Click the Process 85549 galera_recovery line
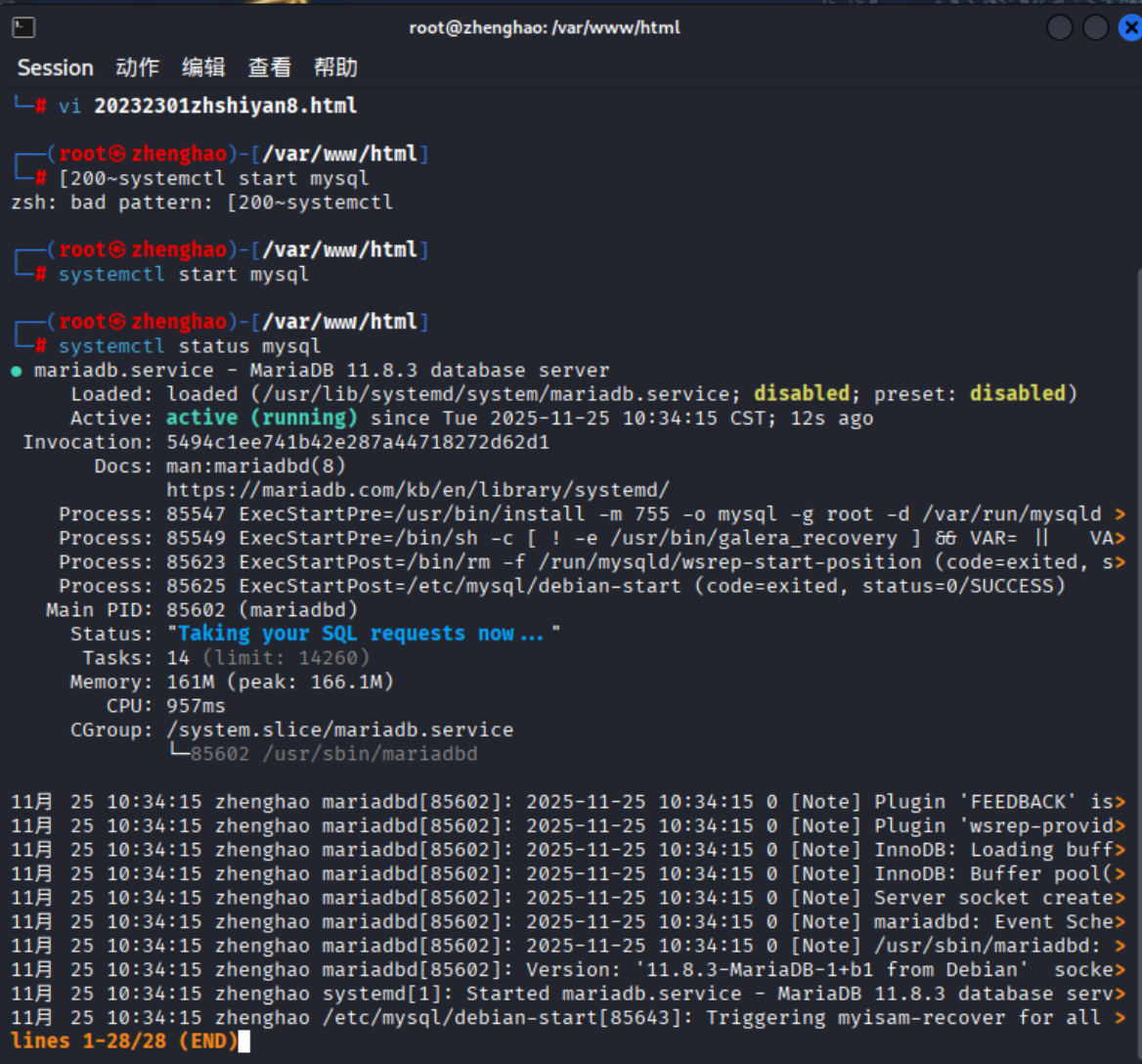The height and width of the screenshot is (1064, 1142). (x=593, y=538)
